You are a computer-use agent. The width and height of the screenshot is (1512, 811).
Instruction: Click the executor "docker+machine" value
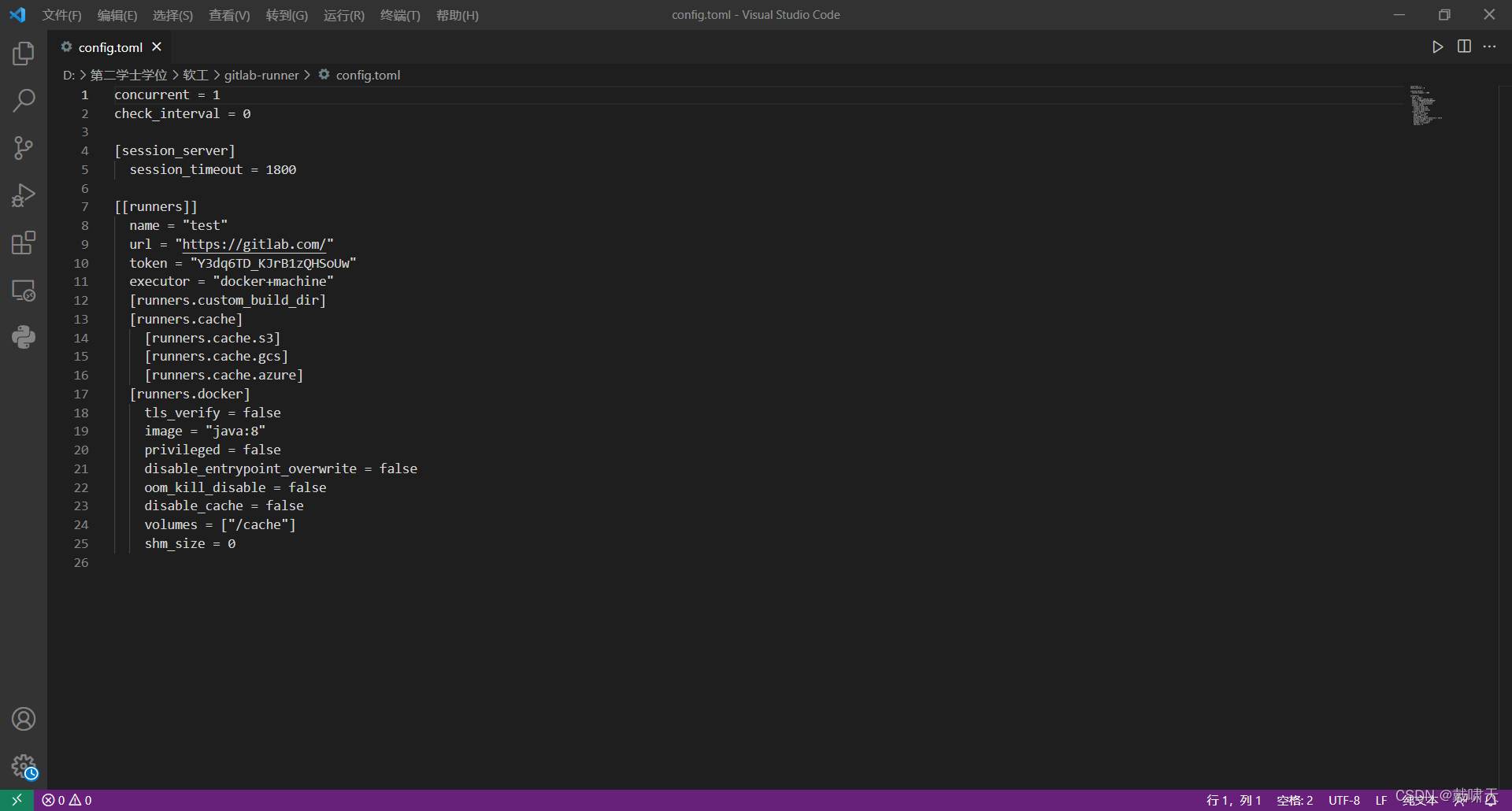click(273, 281)
